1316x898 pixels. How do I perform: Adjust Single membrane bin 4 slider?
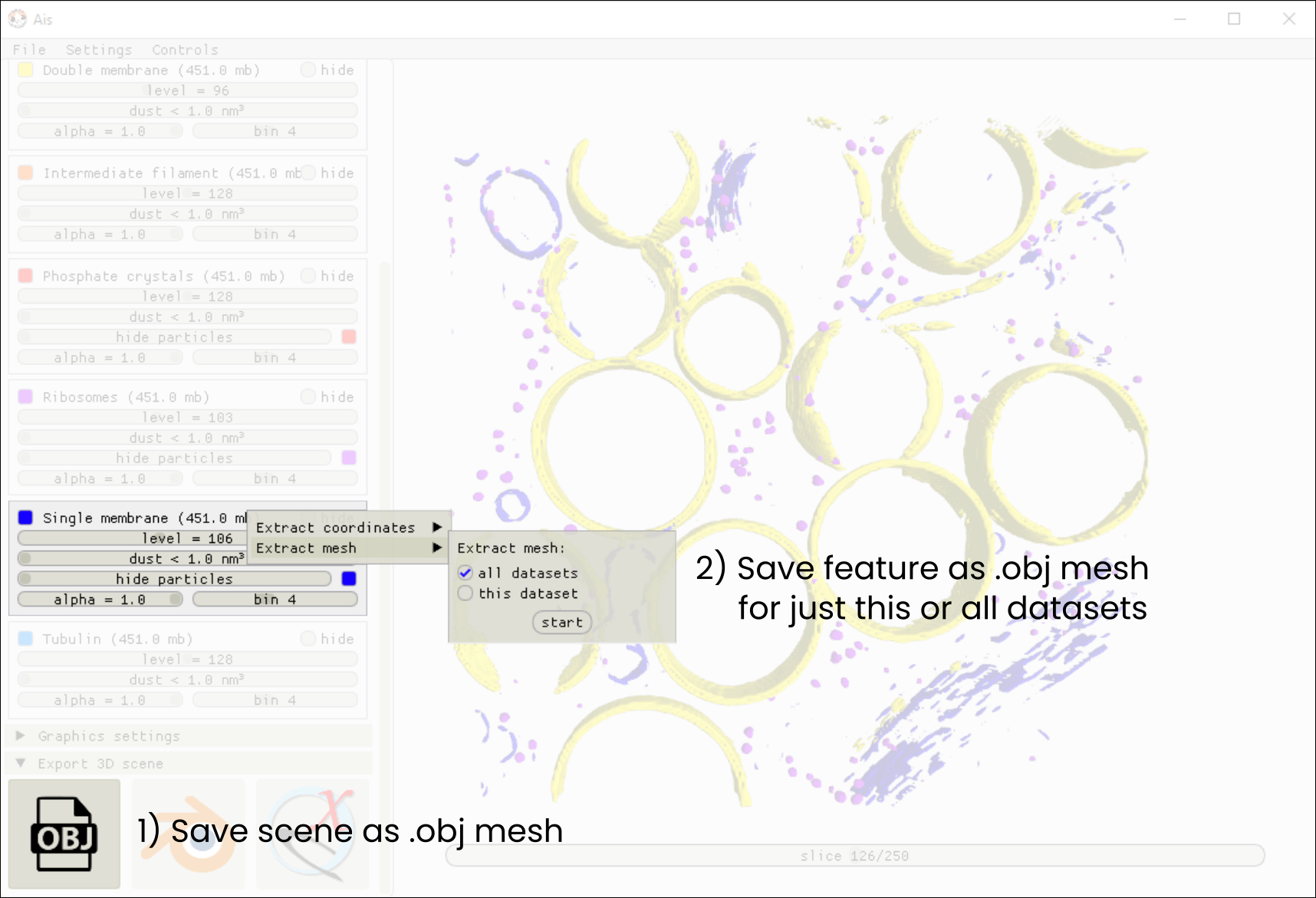[275, 600]
